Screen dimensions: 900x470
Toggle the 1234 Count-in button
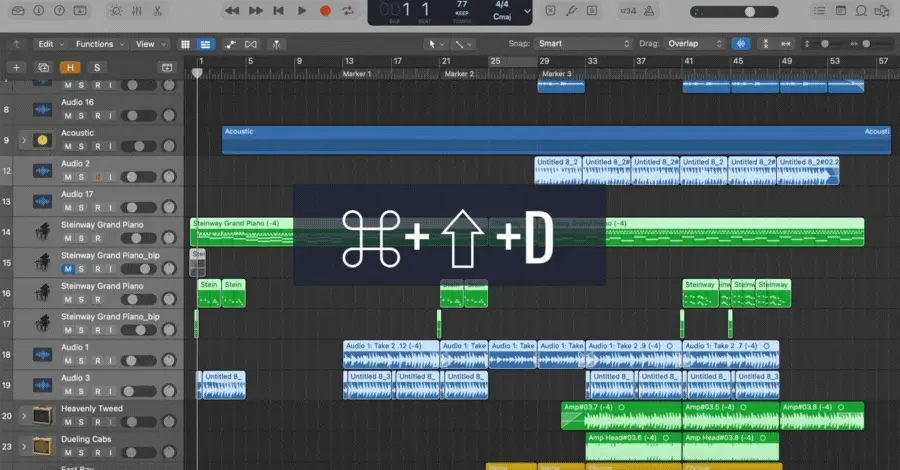[628, 11]
